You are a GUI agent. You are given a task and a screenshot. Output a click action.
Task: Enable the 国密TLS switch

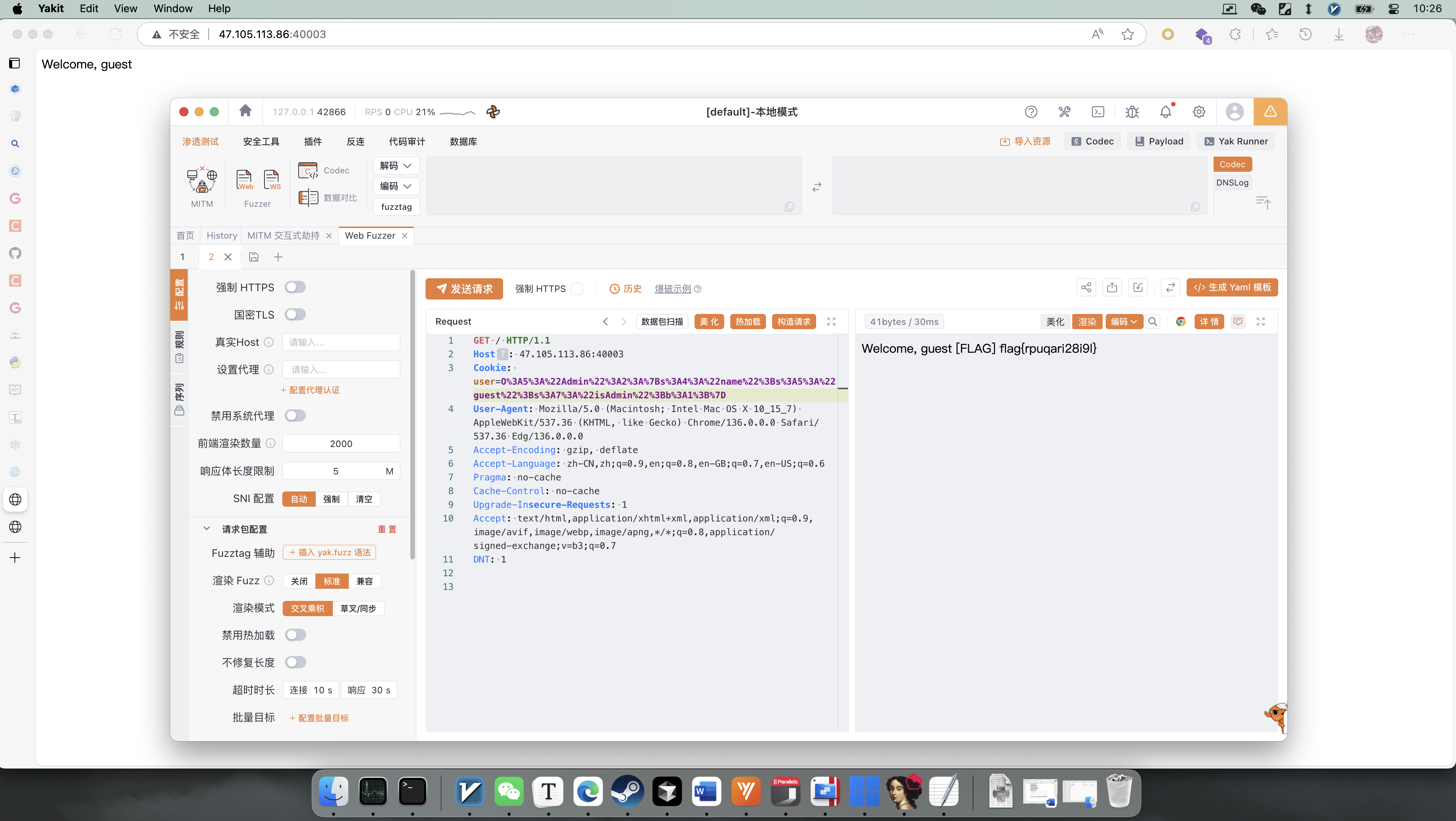(295, 314)
